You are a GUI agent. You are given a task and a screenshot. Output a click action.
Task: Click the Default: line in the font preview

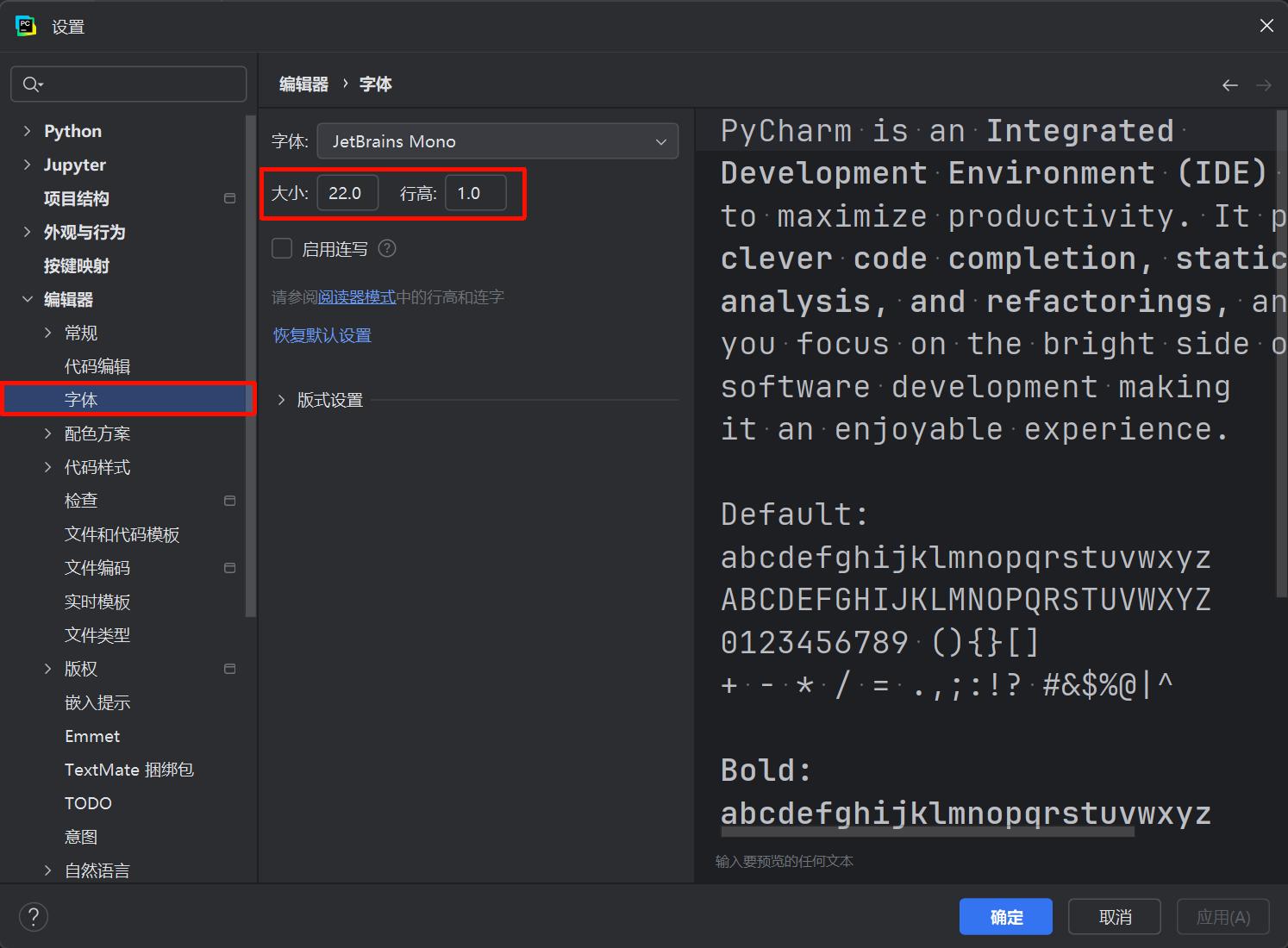point(795,515)
